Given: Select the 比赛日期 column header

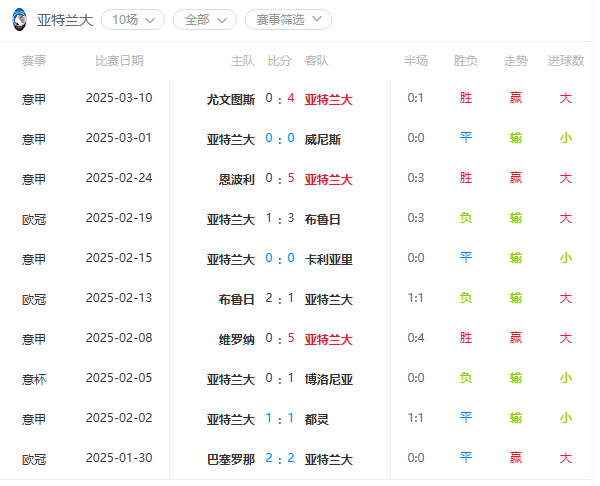Looking at the screenshot, I should [119, 60].
